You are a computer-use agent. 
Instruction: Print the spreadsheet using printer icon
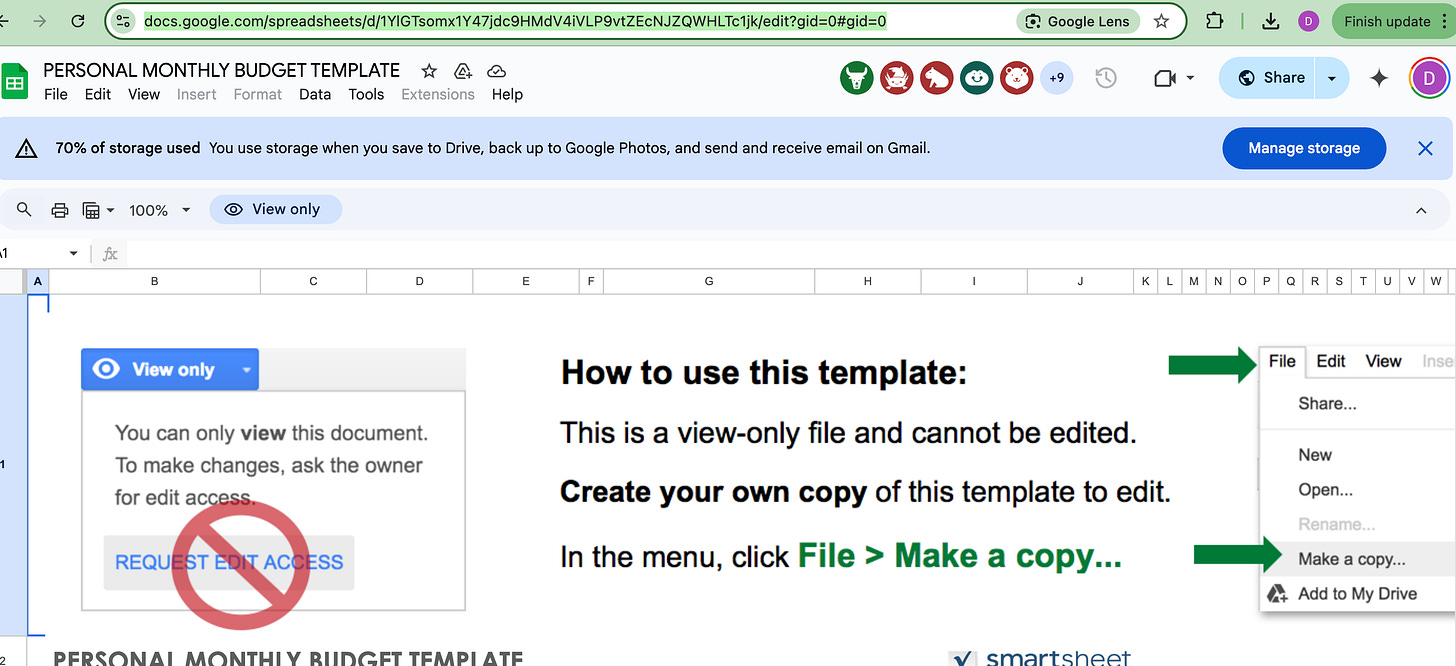(60, 210)
